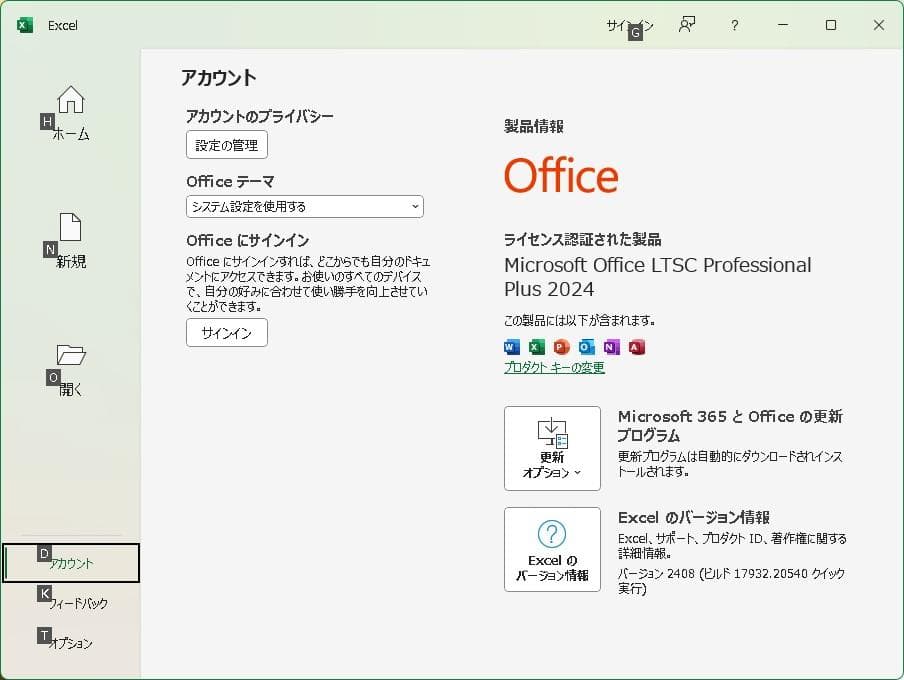Viewport: 904px width, 680px height.
Task: Click the サインイン button
Action: (226, 333)
